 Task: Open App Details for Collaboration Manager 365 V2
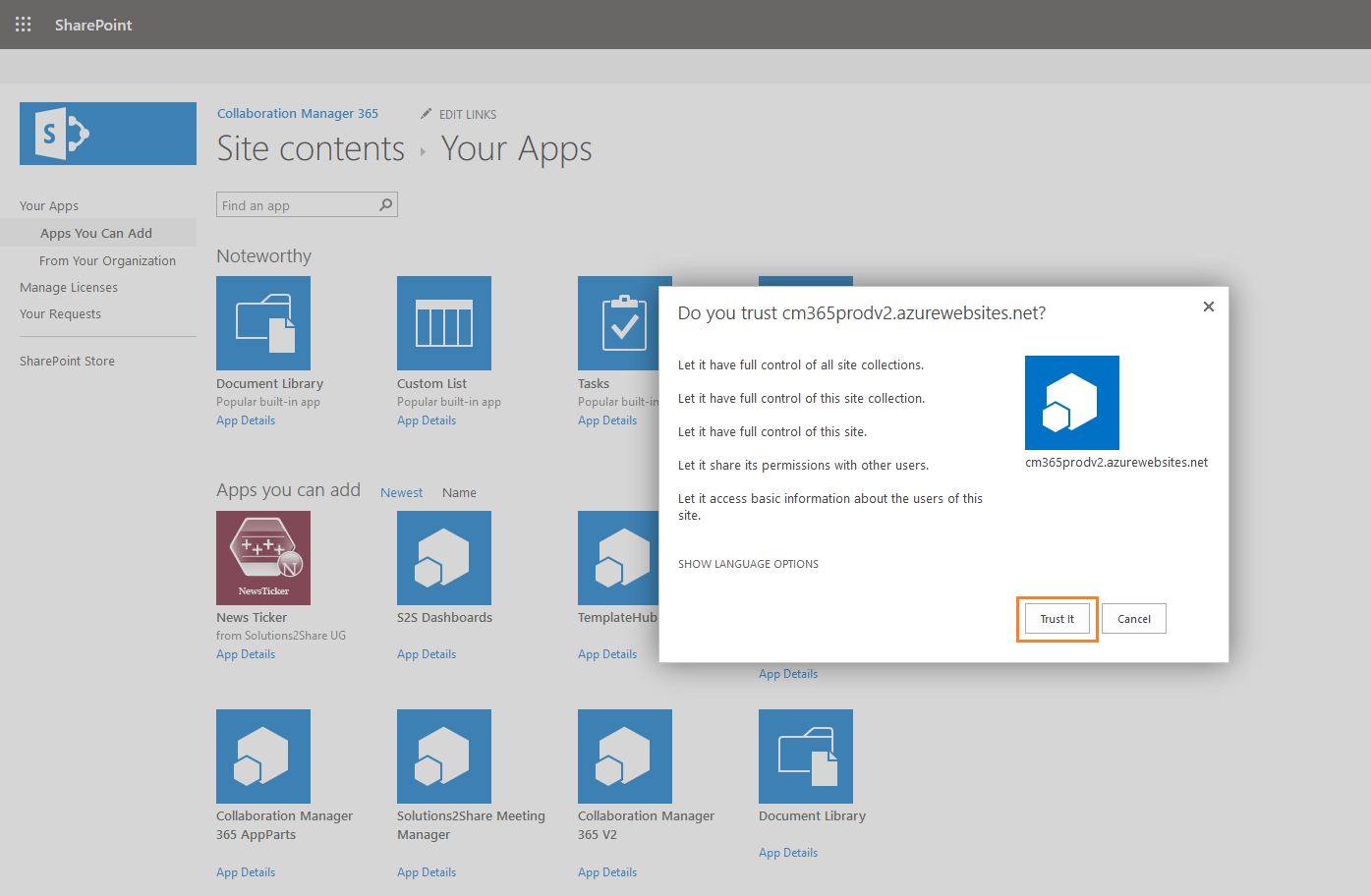pos(607,872)
